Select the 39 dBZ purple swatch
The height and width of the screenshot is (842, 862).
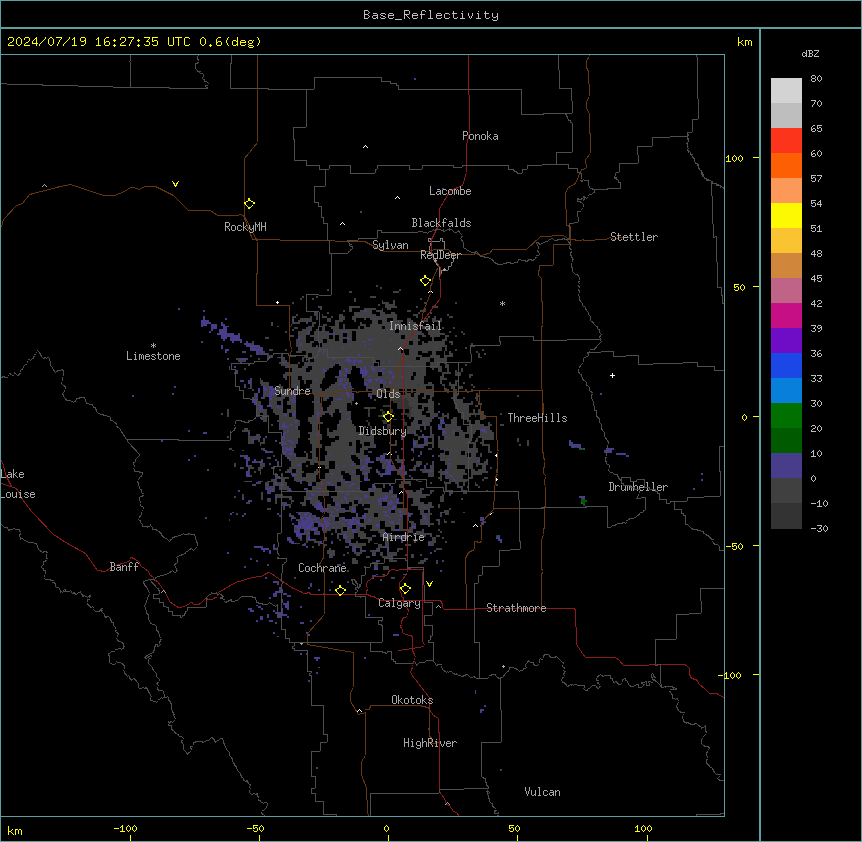(x=786, y=341)
